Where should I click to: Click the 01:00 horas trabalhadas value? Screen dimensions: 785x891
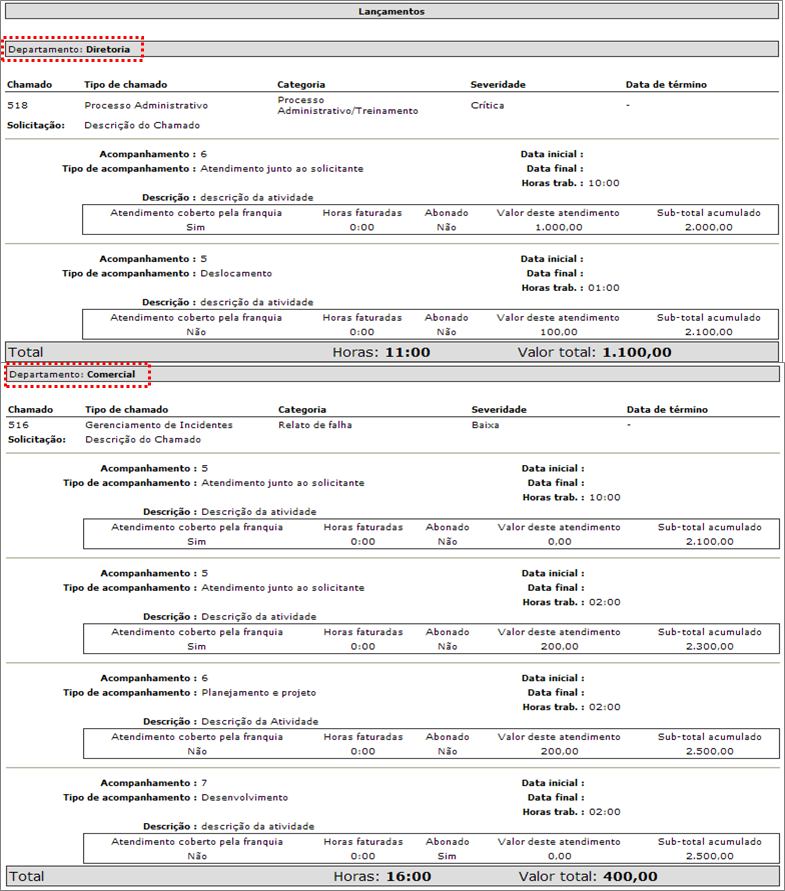pos(604,288)
